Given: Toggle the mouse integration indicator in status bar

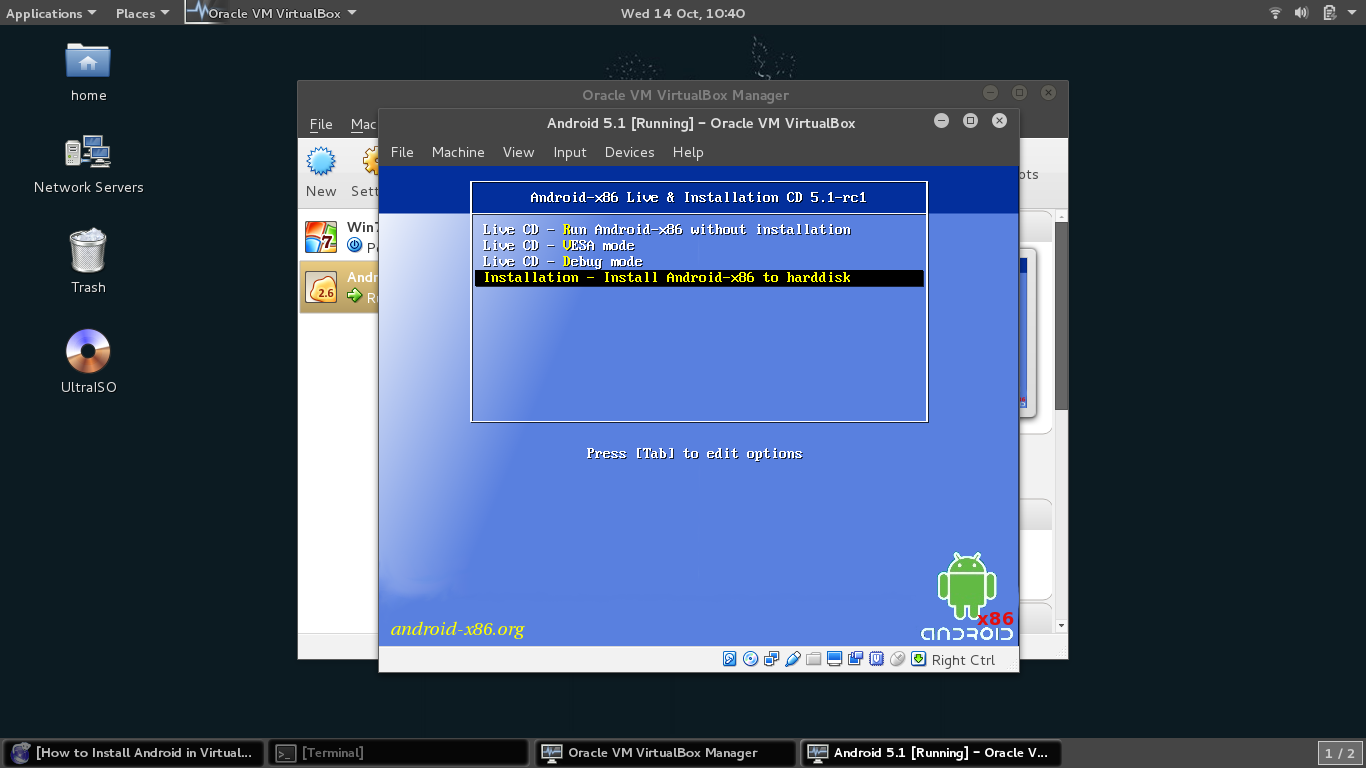Looking at the screenshot, I should click(x=898, y=659).
